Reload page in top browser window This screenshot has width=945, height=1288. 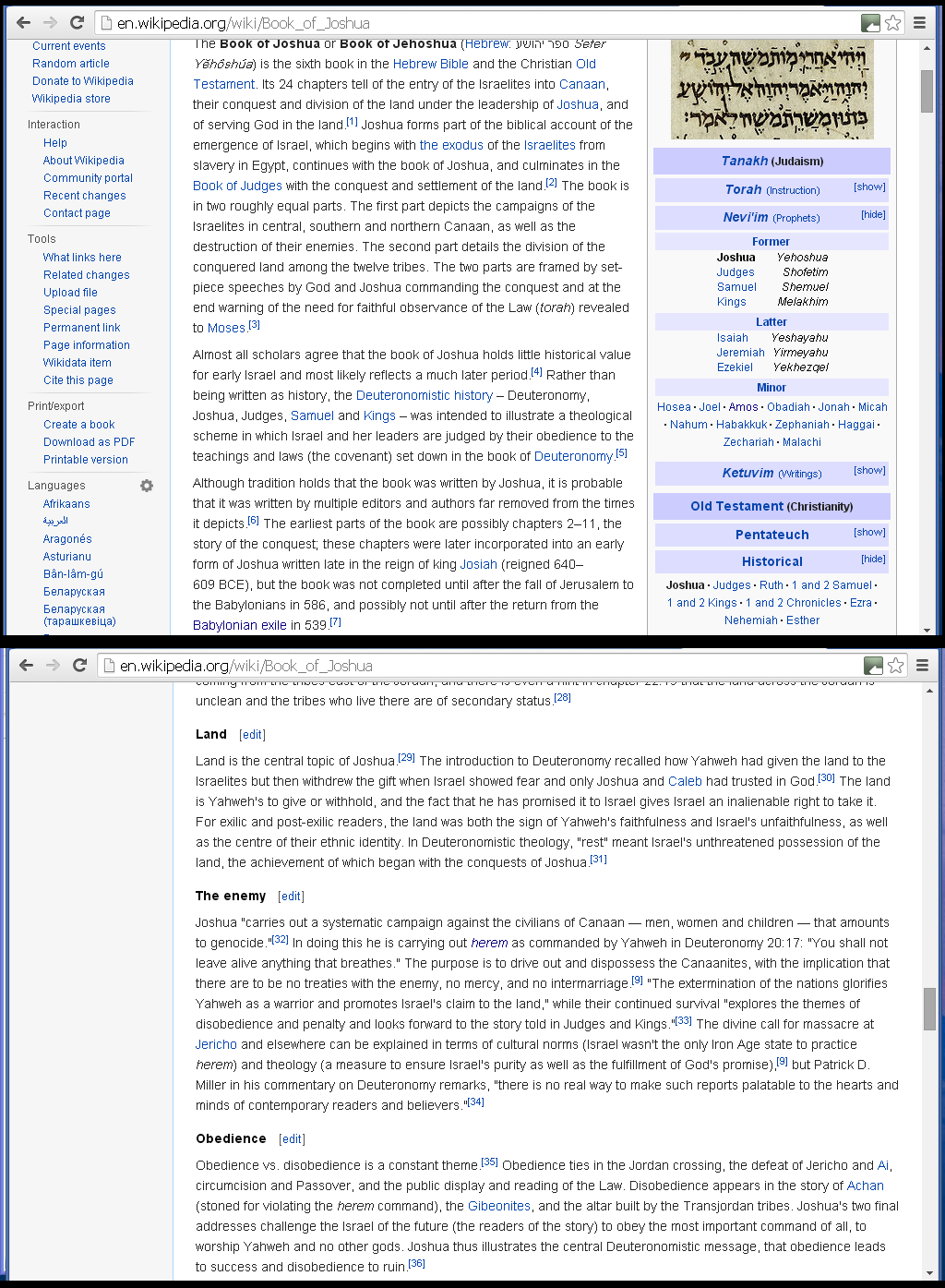77,22
